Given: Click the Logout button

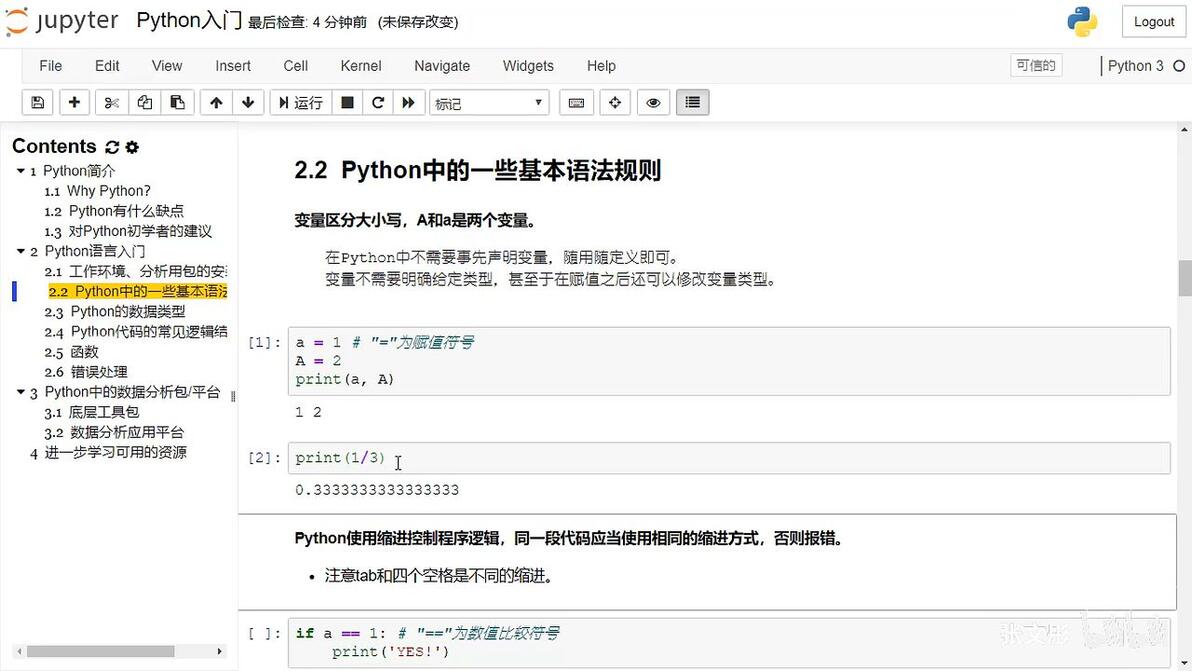Looking at the screenshot, I should coord(1154,22).
